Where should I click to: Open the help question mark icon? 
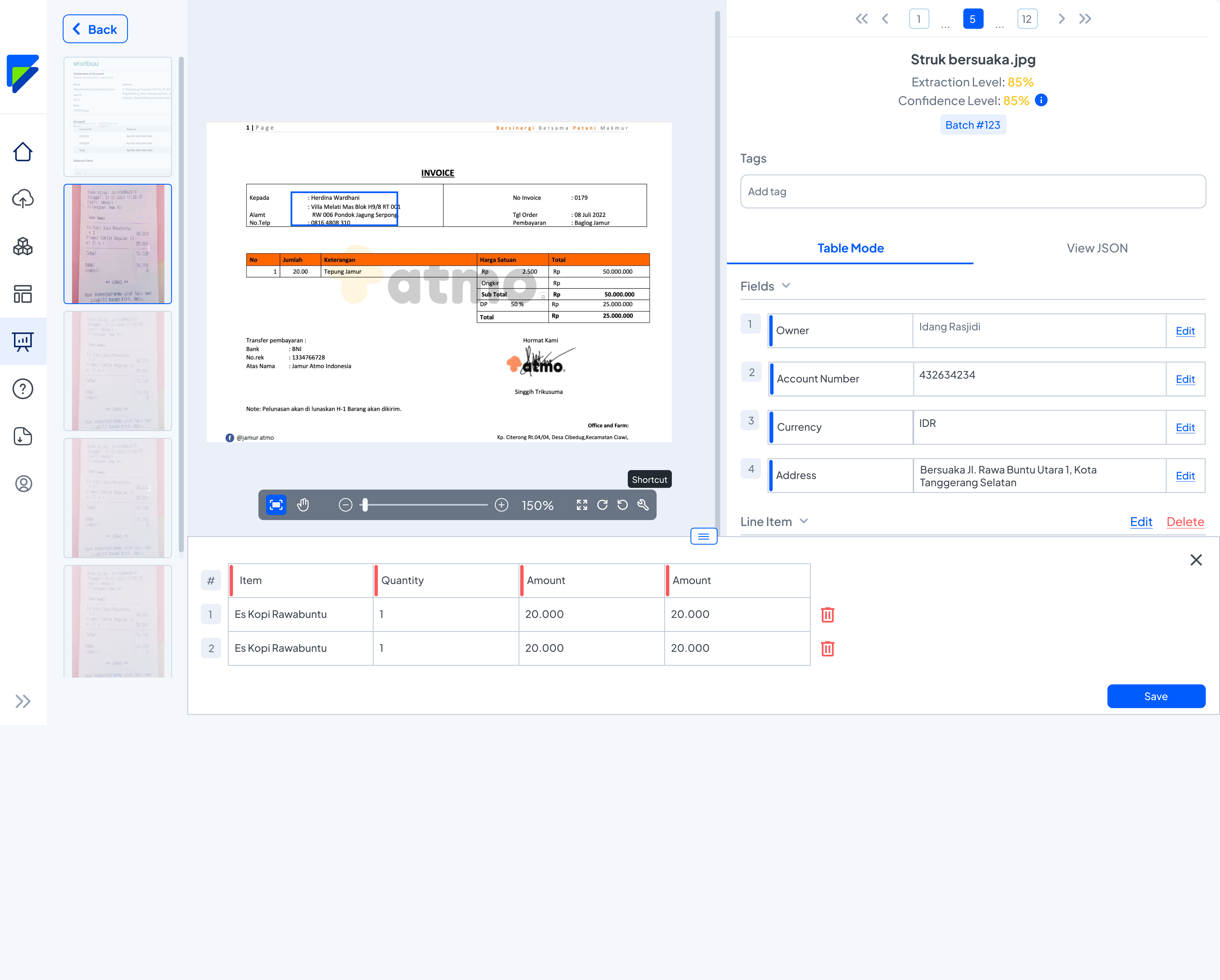coord(23,389)
